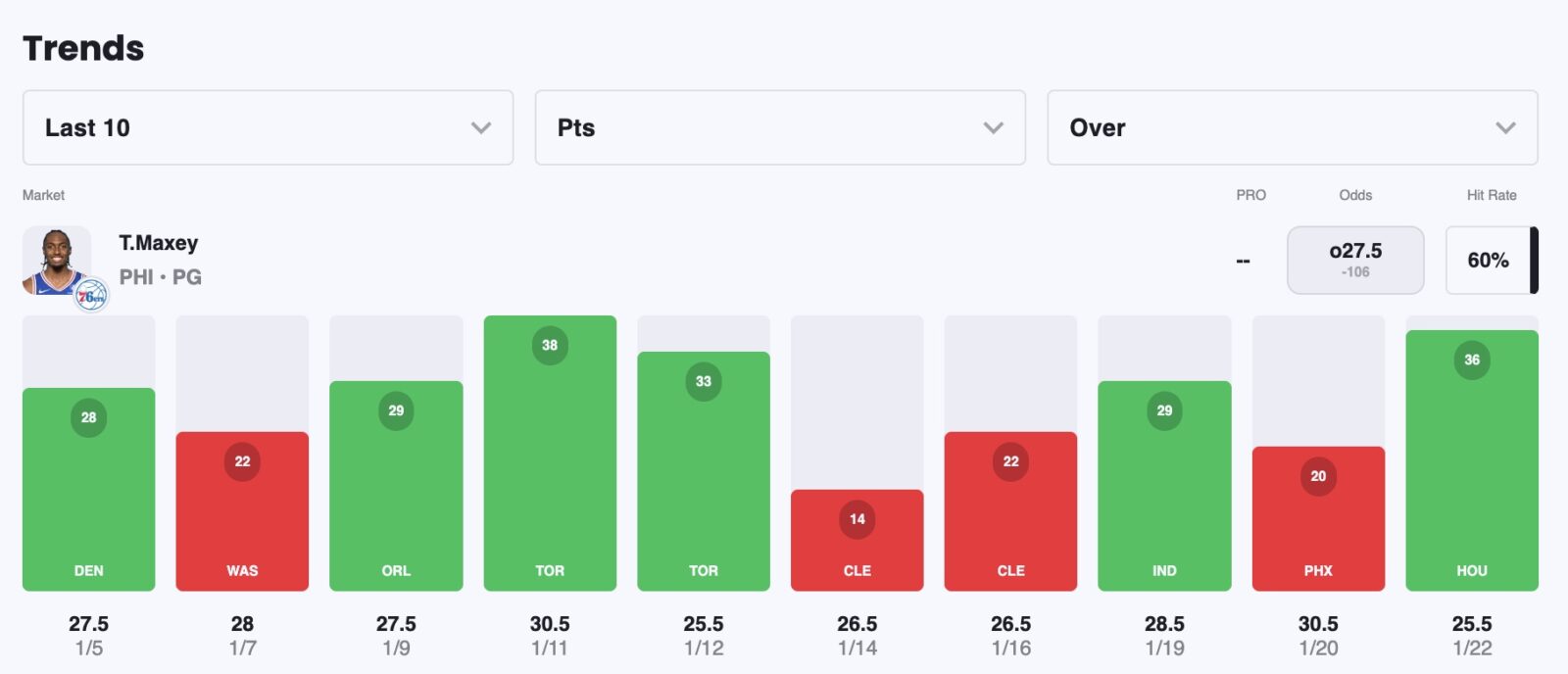This screenshot has height=674, width=1568.
Task: Click the 20 points badge on PHX bar
Action: (1318, 477)
